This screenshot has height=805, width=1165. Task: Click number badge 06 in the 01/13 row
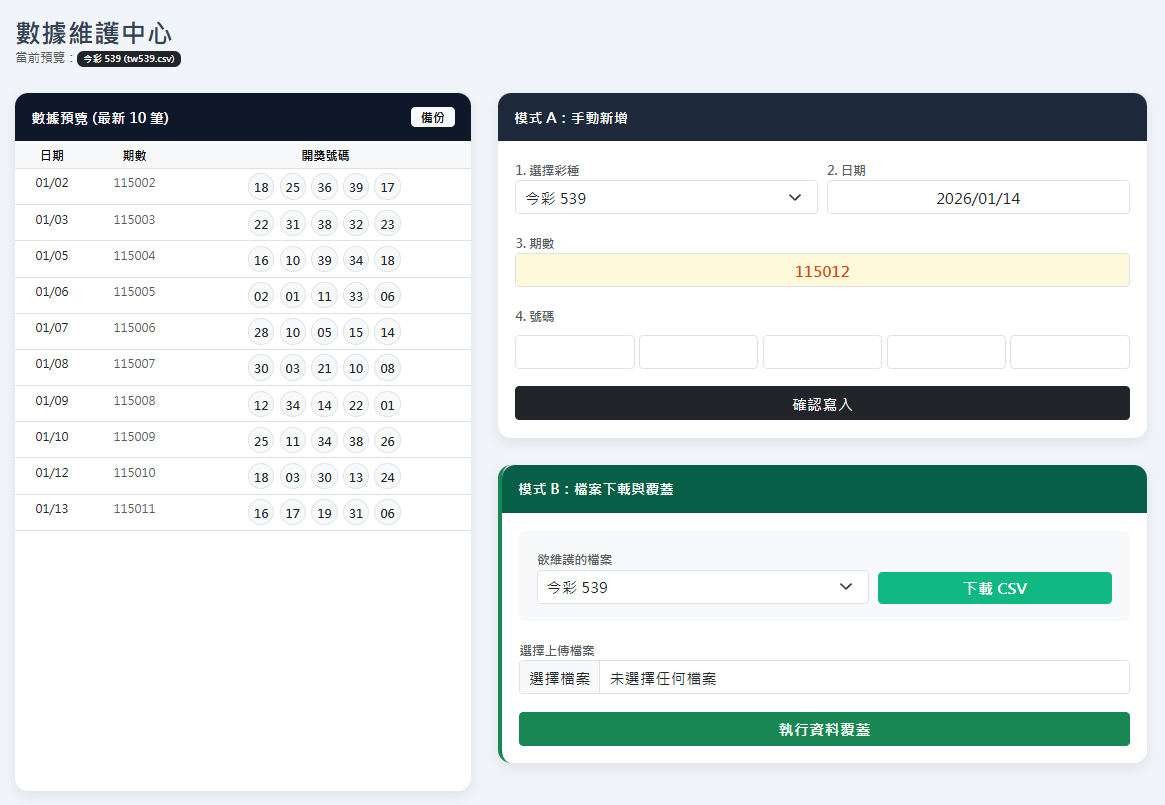click(387, 512)
